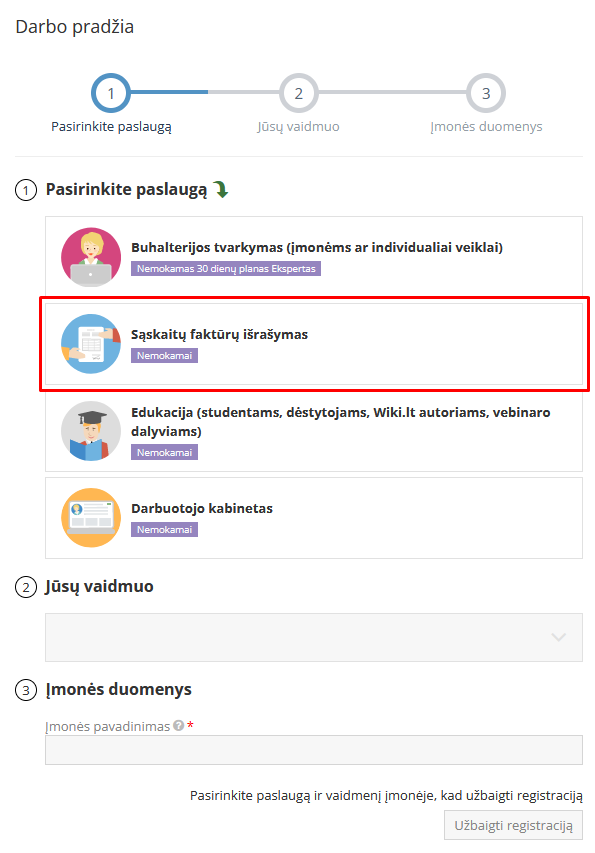Click the circled 1 icon beside Pasirinkite paslaugą
595x853 pixels.
coord(25,190)
